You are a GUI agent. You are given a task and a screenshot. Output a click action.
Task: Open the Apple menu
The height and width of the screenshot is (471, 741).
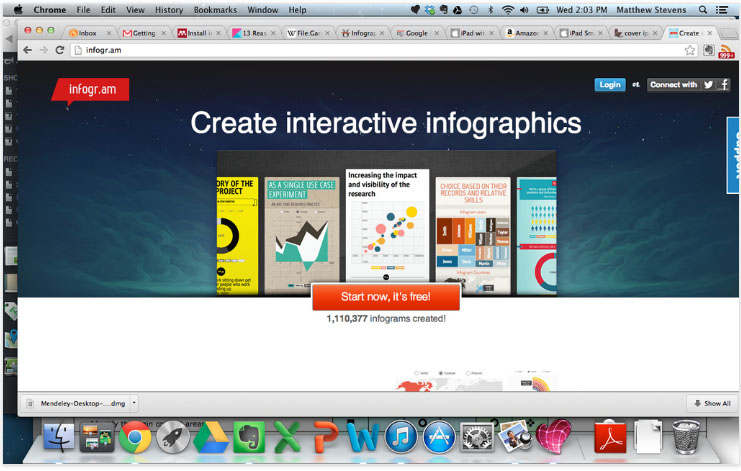point(18,9)
